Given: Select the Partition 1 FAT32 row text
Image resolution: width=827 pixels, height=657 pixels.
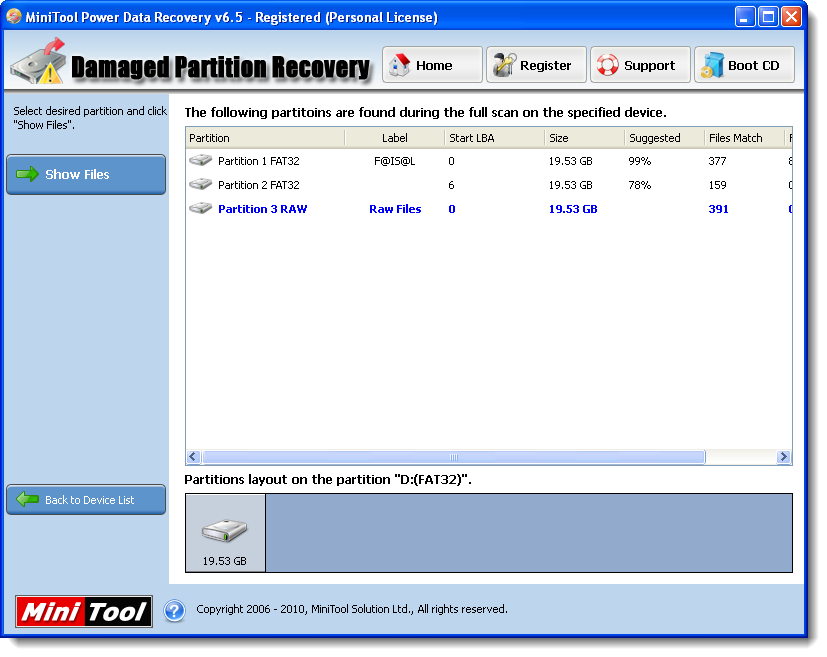Looking at the screenshot, I should pos(258,161).
